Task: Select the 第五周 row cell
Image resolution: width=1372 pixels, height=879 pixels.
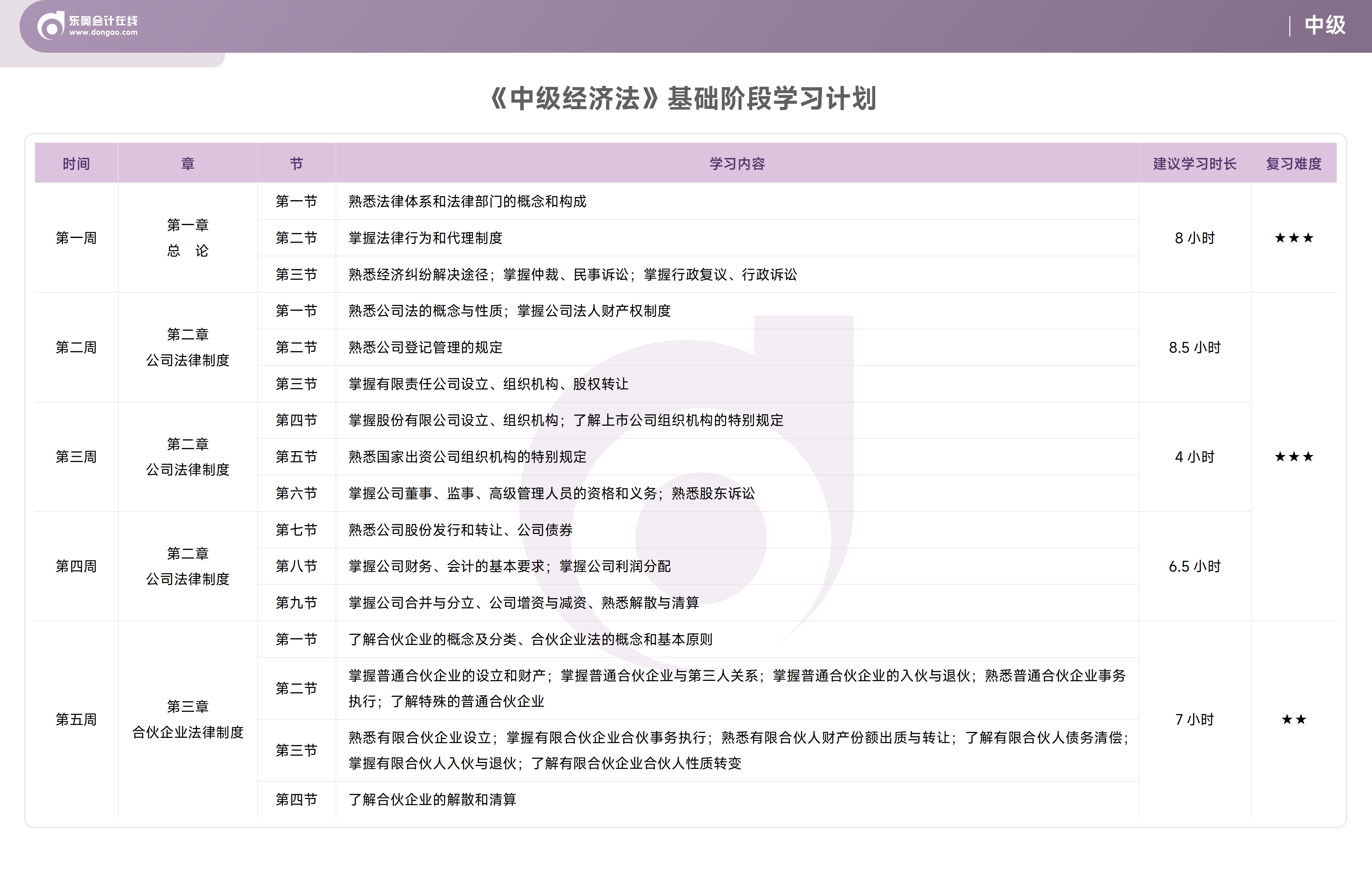Action: point(76,719)
